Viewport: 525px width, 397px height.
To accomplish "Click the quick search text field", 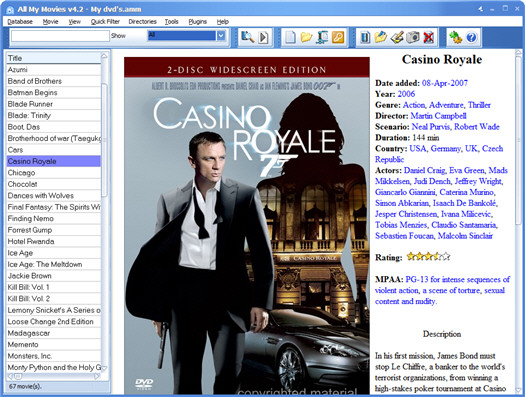I will tap(60, 36).
